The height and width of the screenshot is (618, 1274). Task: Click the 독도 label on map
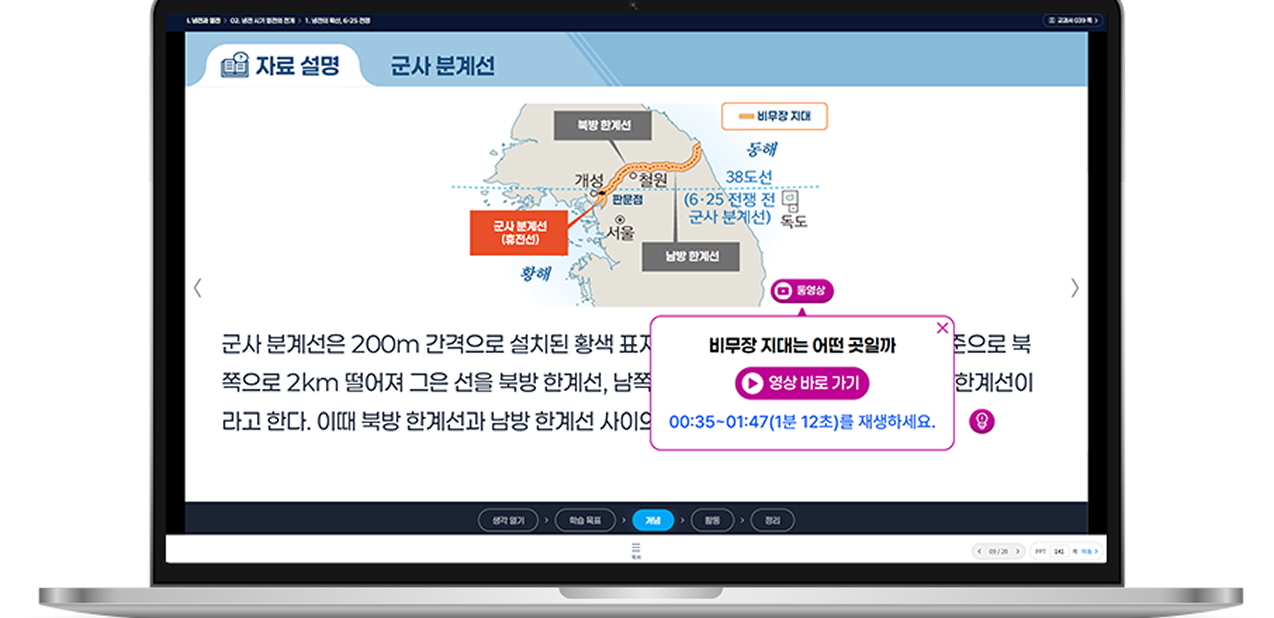(x=793, y=221)
